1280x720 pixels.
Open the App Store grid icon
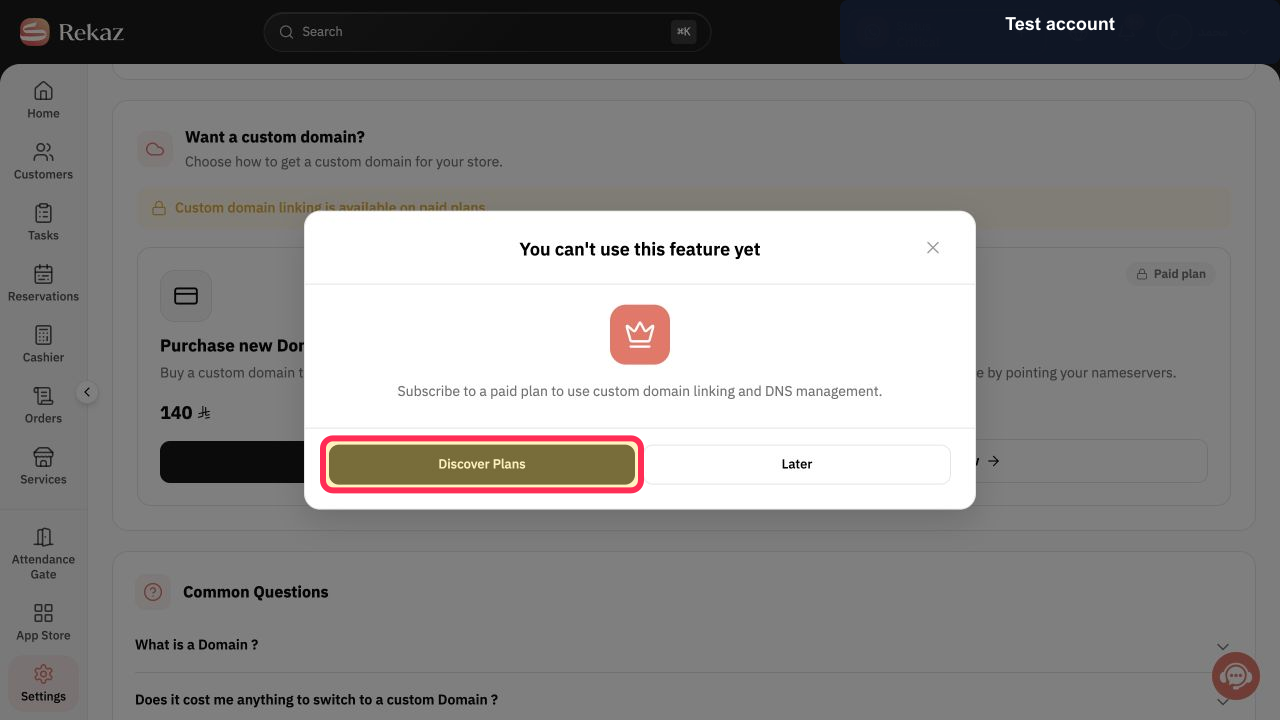(x=43, y=612)
